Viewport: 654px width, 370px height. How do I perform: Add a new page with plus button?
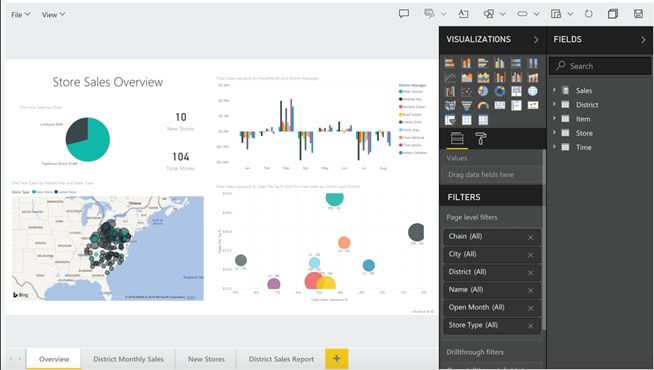tap(337, 358)
